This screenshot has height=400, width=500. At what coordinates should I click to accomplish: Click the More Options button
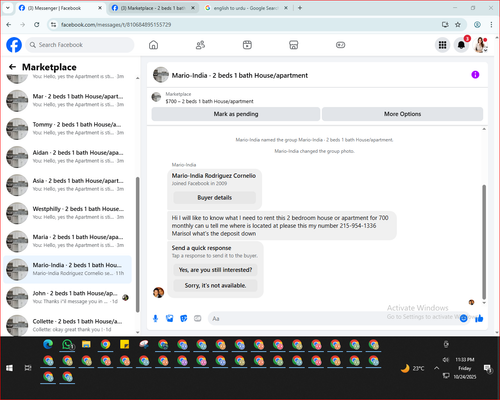click(x=402, y=114)
